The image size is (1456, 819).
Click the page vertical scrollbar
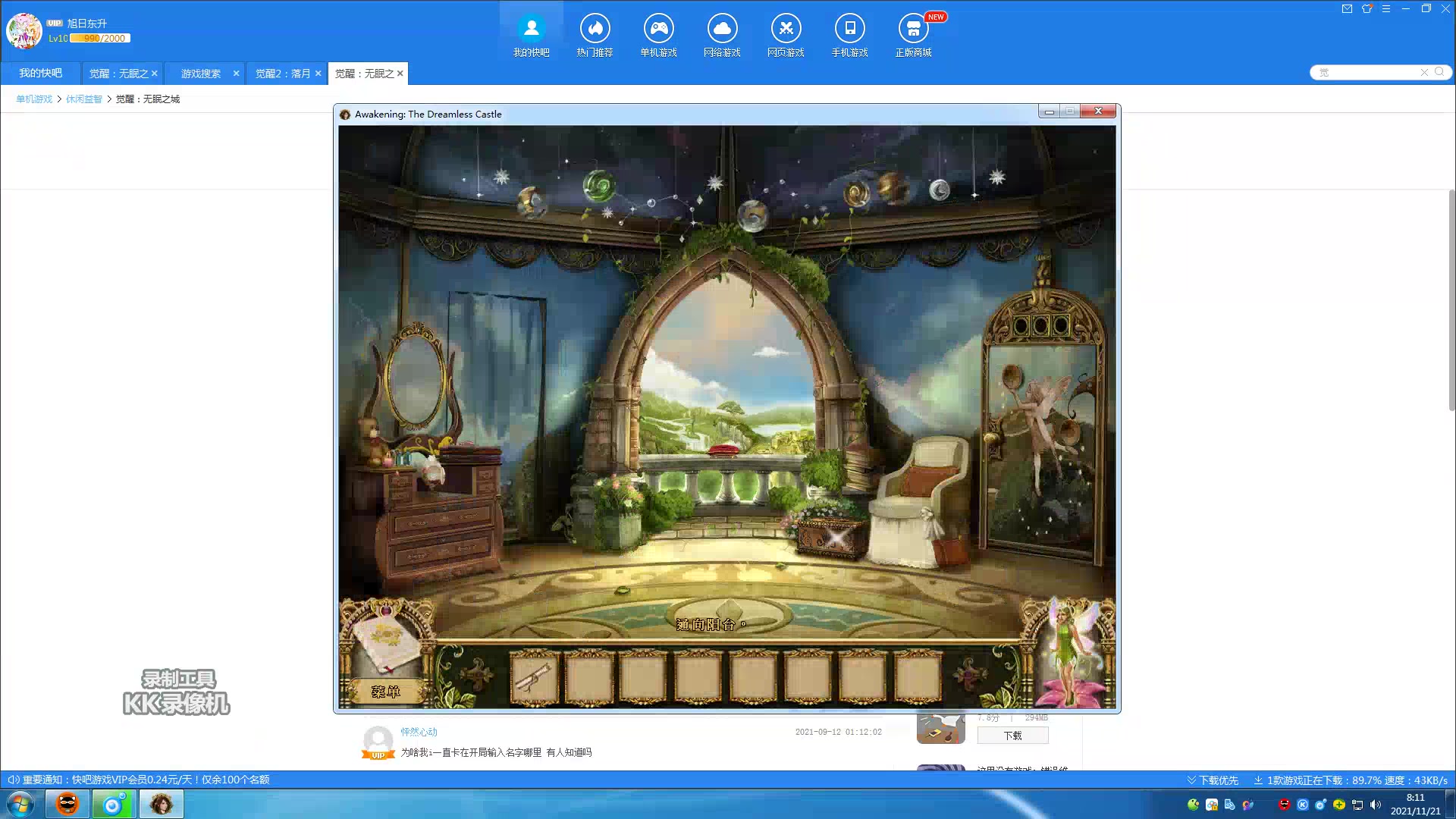pyautogui.click(x=1451, y=300)
